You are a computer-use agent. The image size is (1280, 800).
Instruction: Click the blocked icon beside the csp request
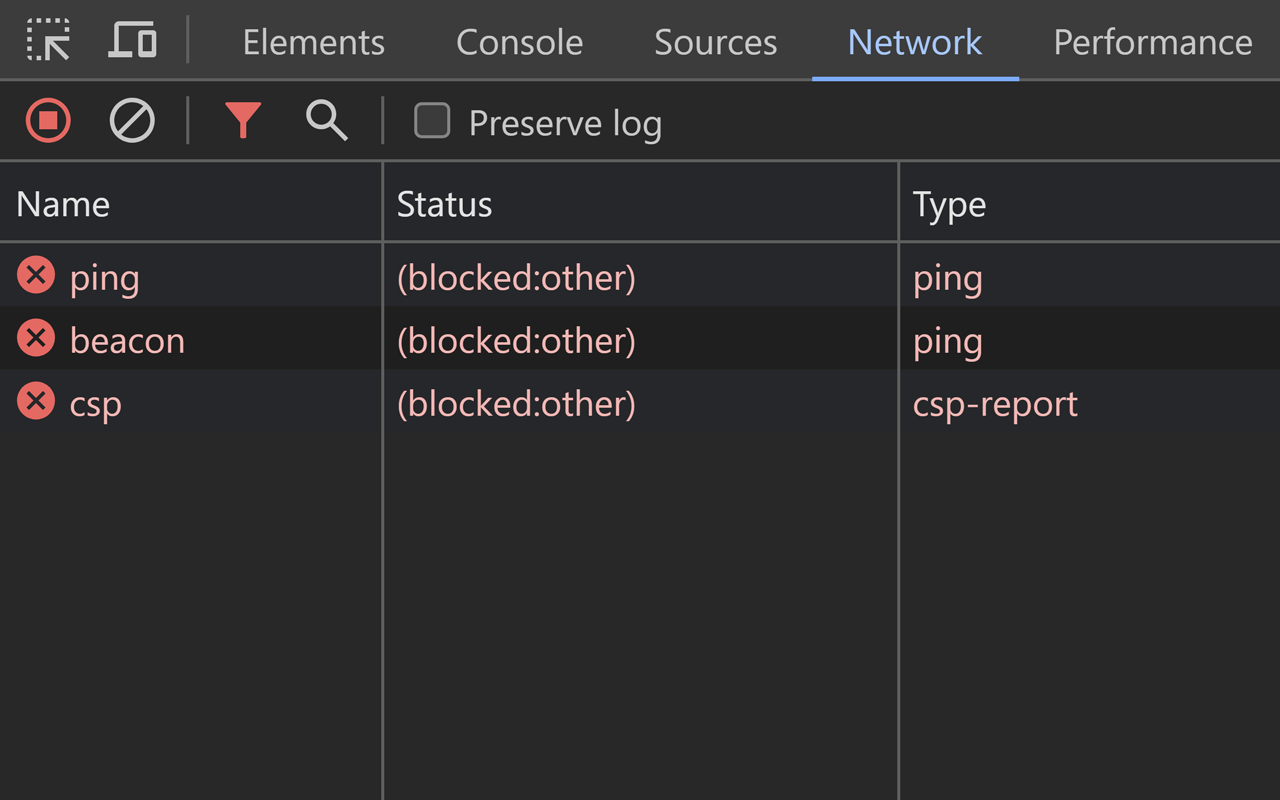click(x=35, y=402)
